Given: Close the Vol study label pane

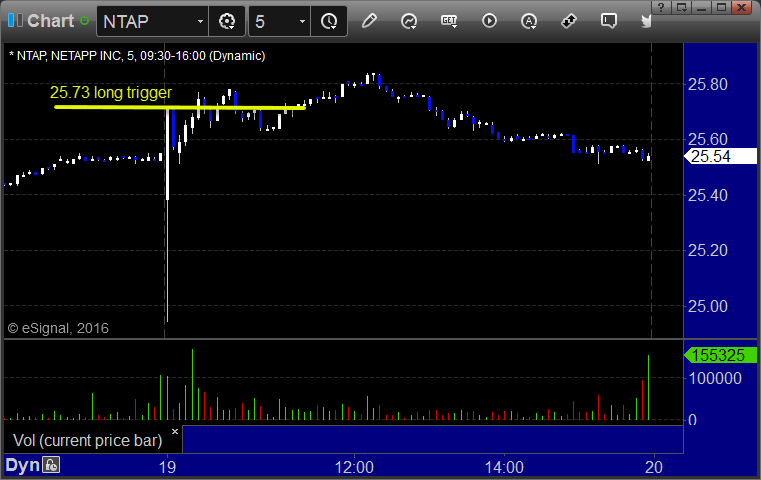Looking at the screenshot, I should tap(175, 431).
